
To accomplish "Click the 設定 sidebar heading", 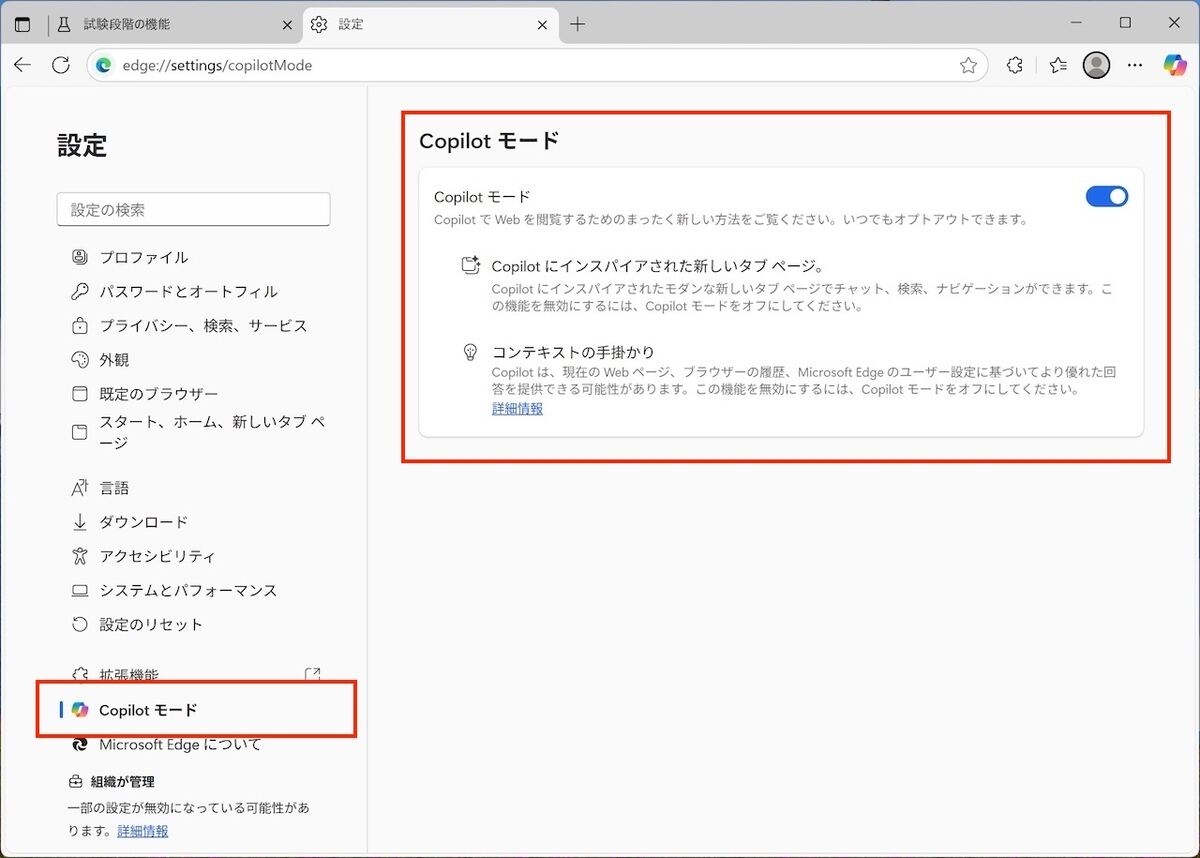I will pos(82,145).
